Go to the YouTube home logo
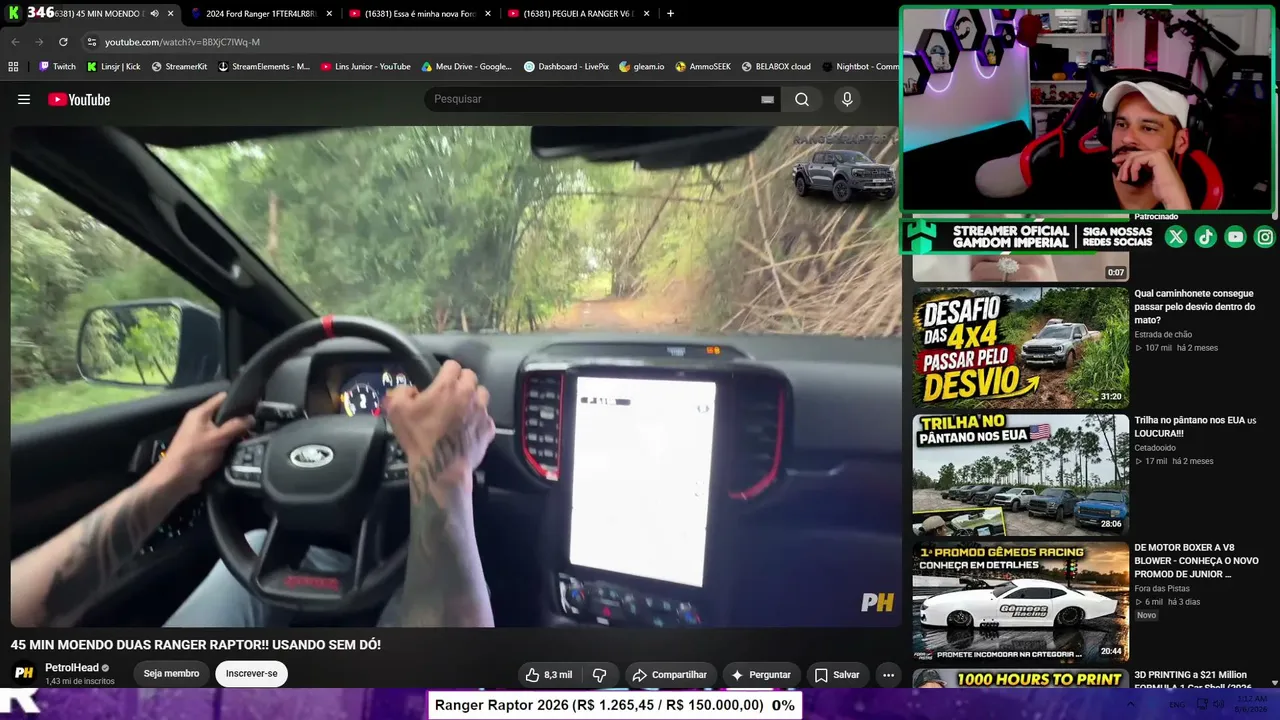Image resolution: width=1280 pixels, height=720 pixels. click(x=79, y=99)
